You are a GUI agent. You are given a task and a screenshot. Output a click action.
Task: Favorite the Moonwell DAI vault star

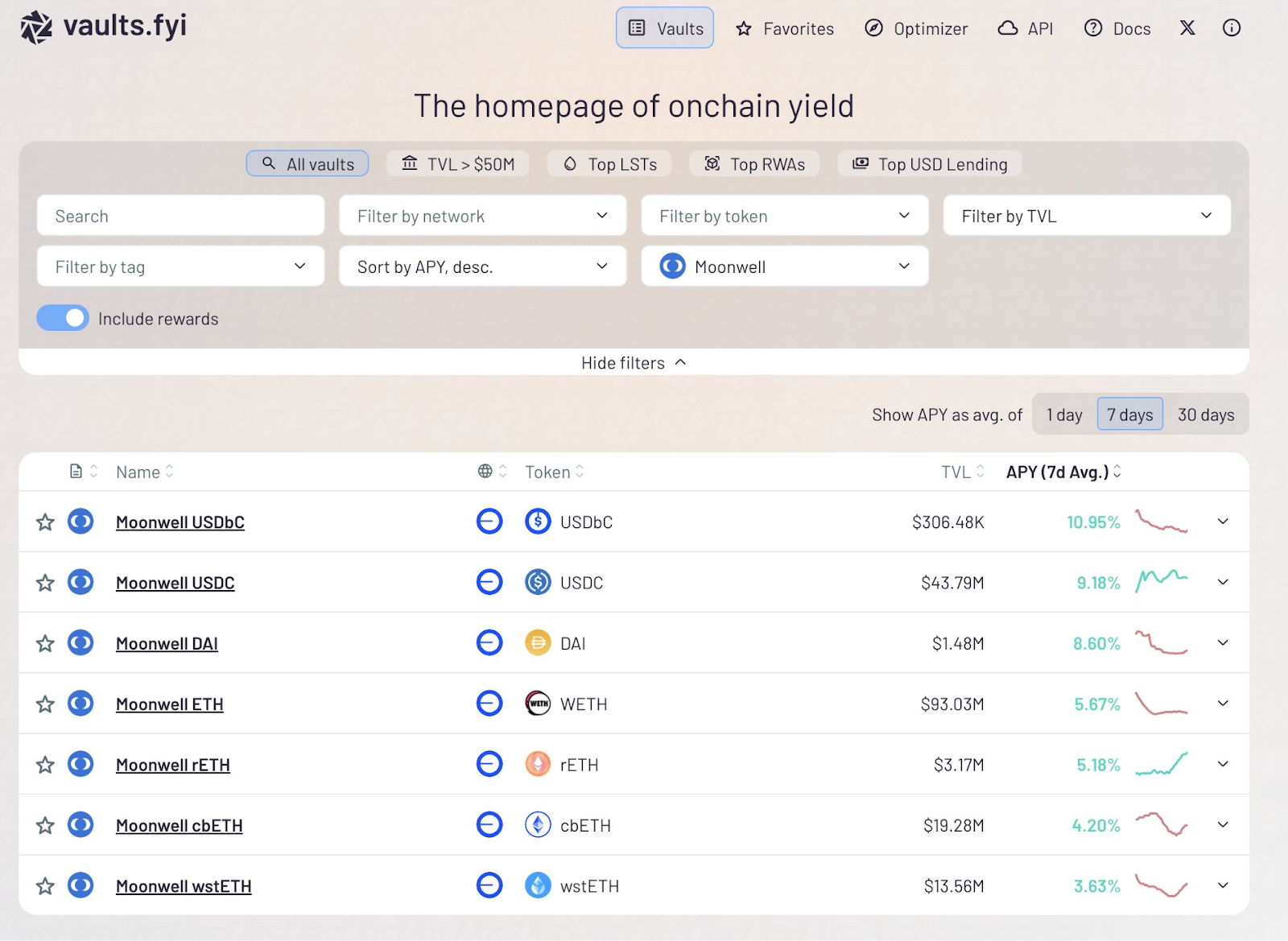[45, 644]
